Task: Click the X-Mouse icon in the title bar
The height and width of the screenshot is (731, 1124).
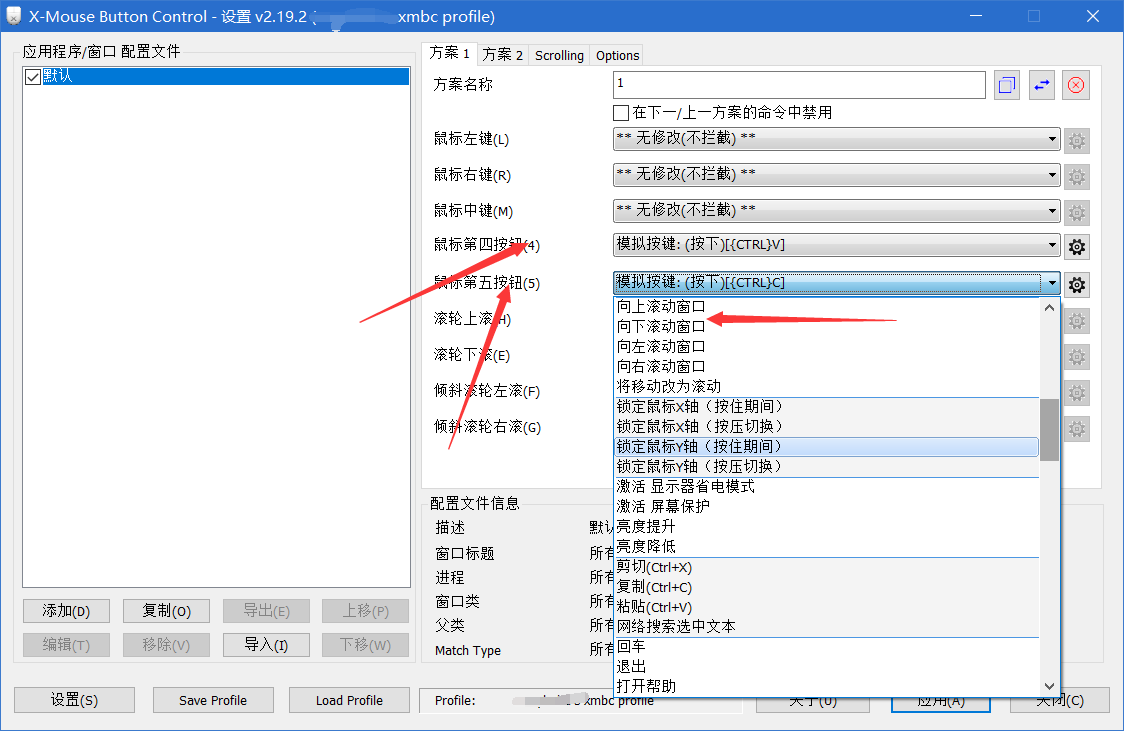Action: point(13,16)
